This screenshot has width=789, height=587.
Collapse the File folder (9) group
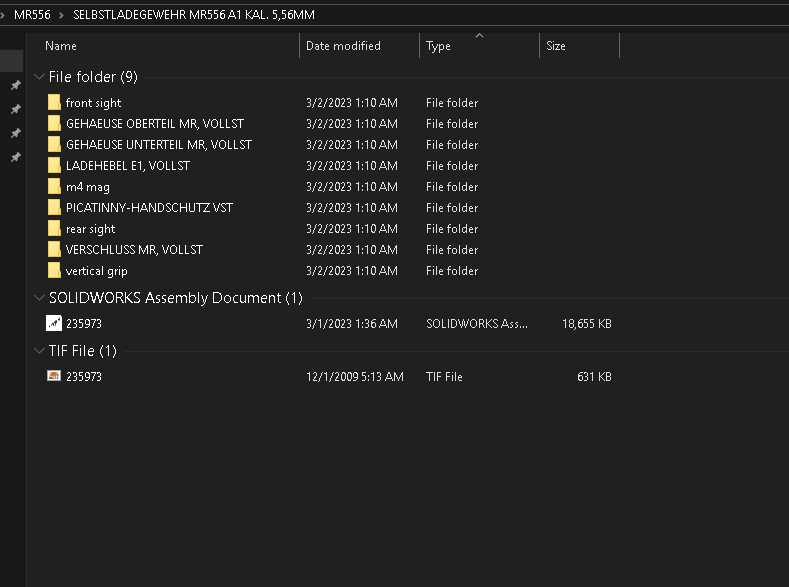tap(39, 76)
